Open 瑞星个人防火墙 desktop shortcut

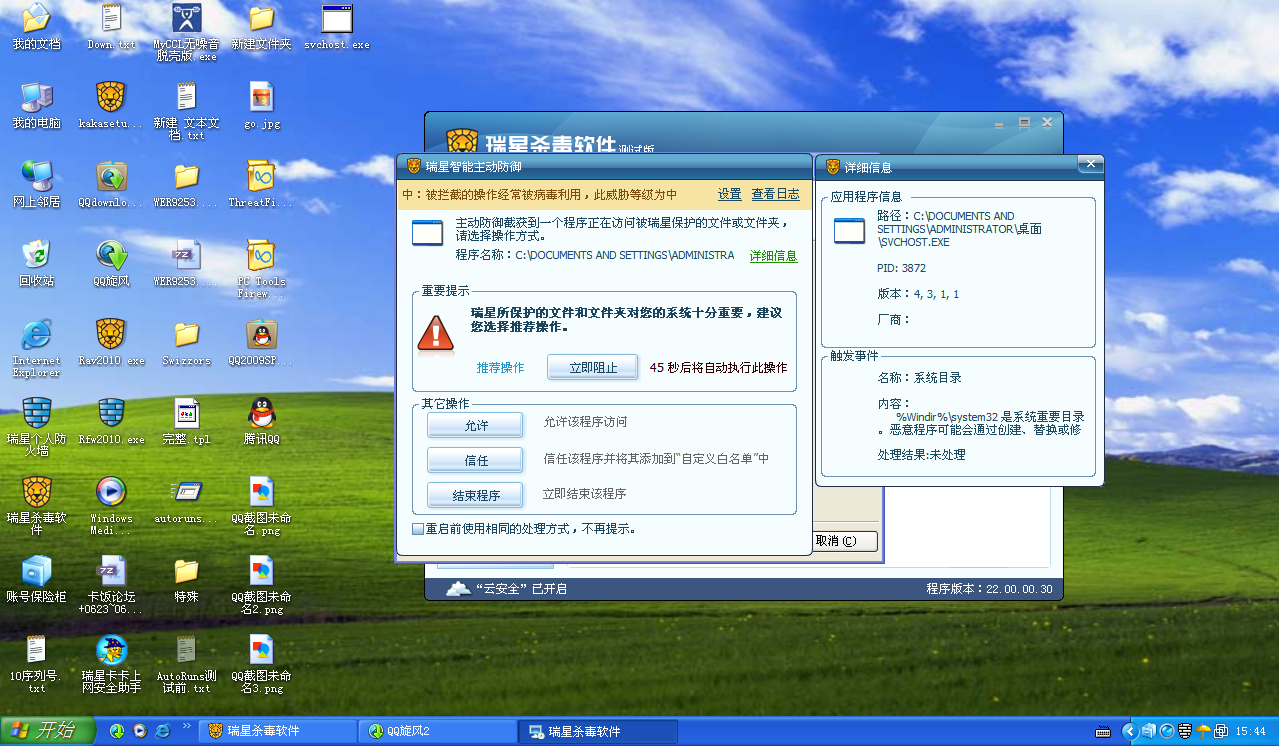tap(36, 427)
